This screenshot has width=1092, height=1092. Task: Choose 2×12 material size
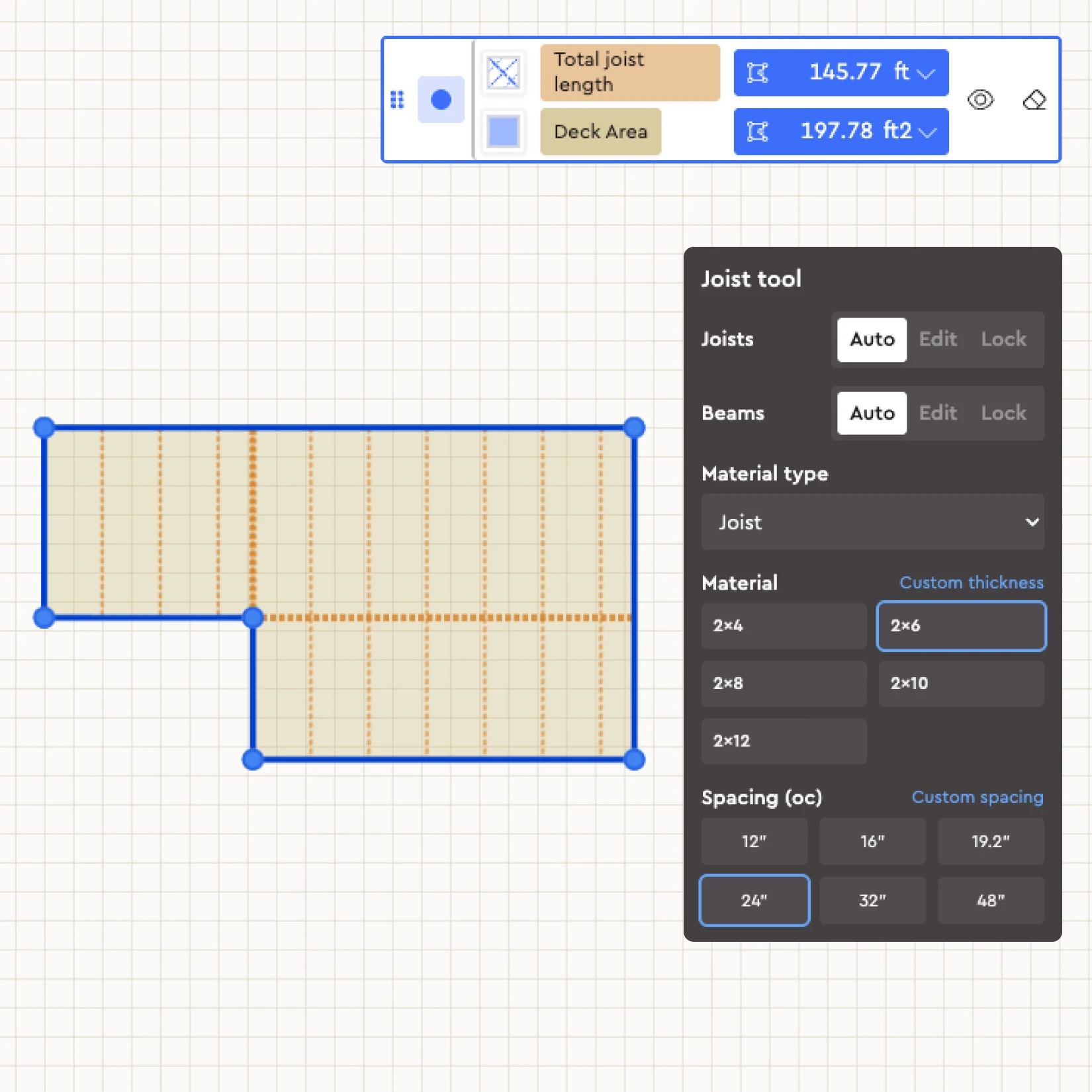(x=784, y=741)
